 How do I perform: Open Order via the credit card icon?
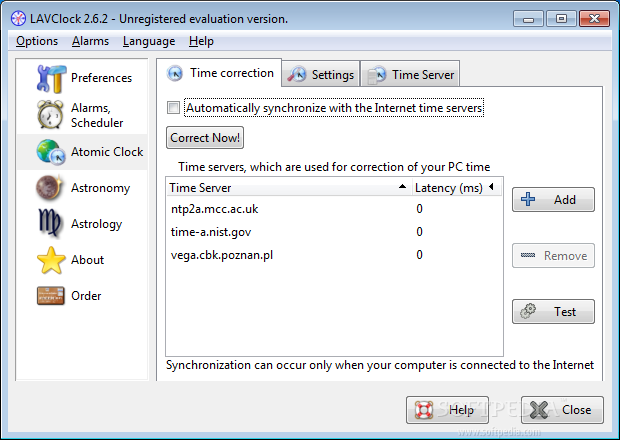51,296
